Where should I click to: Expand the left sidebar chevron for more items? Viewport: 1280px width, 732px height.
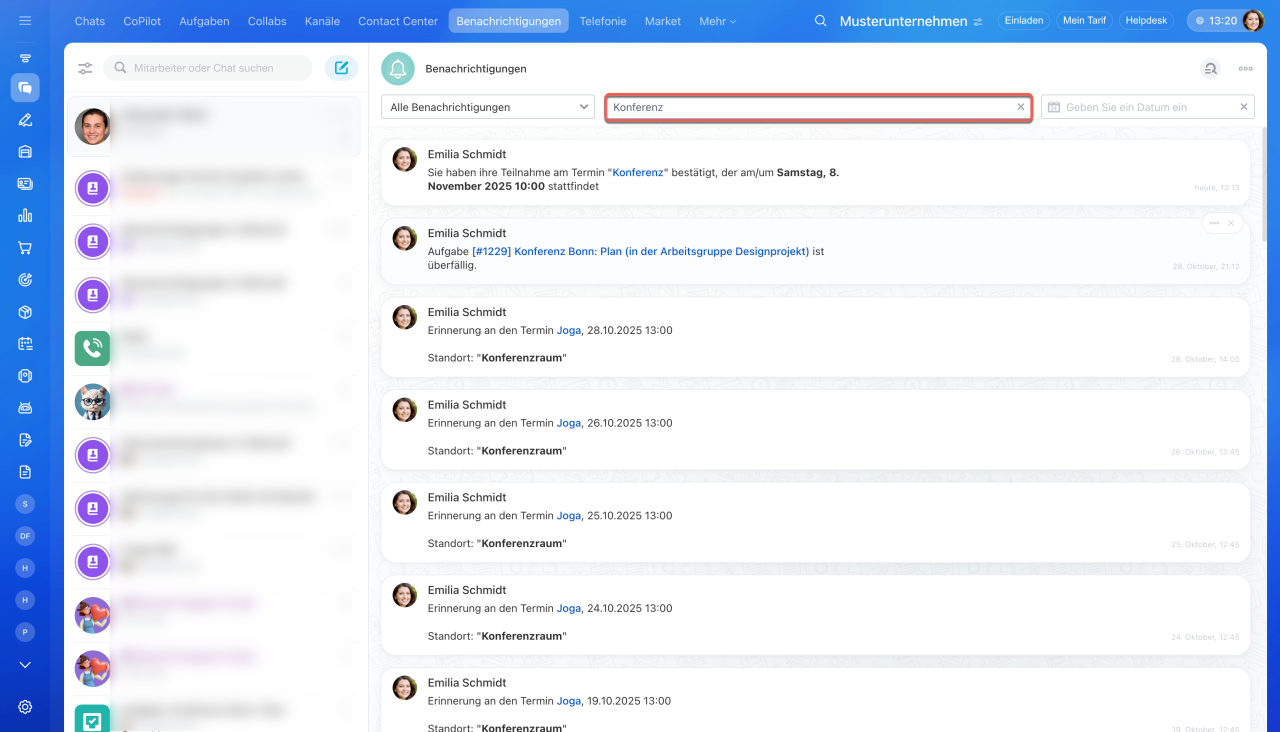click(x=25, y=665)
